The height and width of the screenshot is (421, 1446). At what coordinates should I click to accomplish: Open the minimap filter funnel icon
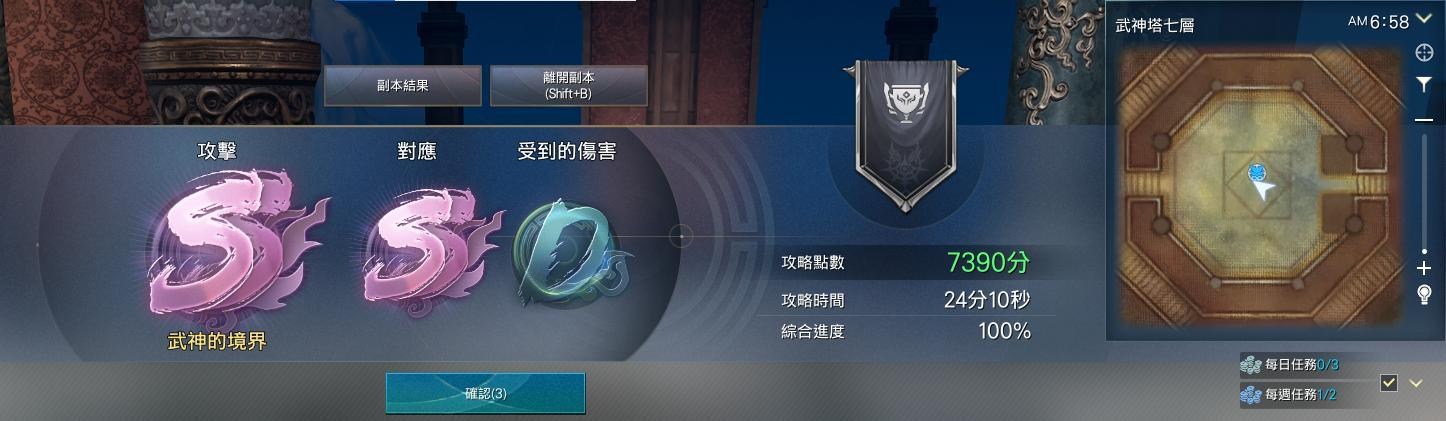1424,86
